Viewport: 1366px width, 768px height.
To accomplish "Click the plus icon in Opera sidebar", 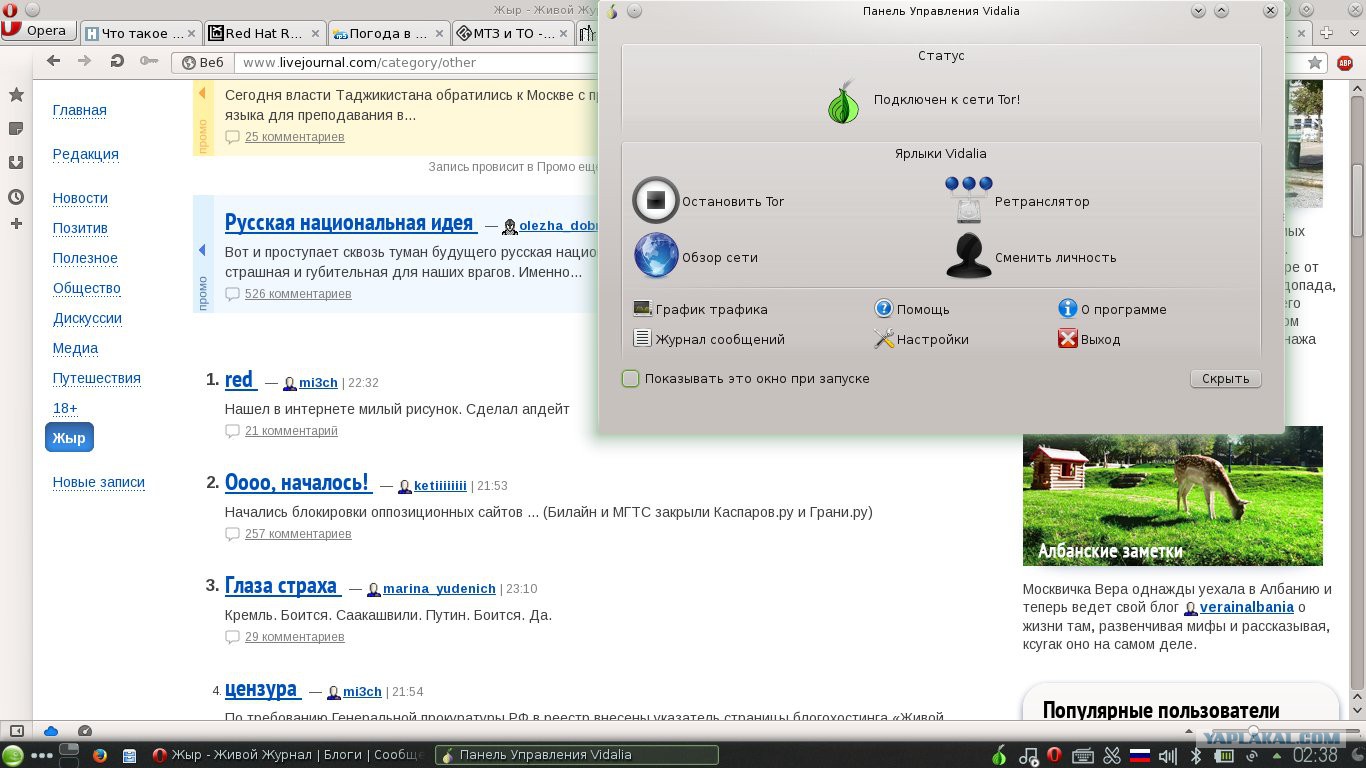I will [x=16, y=224].
